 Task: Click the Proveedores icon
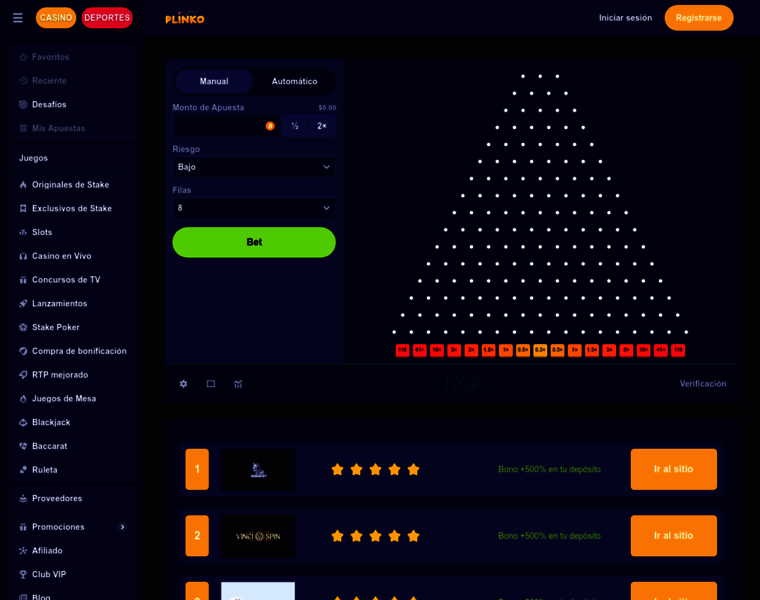(x=23, y=498)
